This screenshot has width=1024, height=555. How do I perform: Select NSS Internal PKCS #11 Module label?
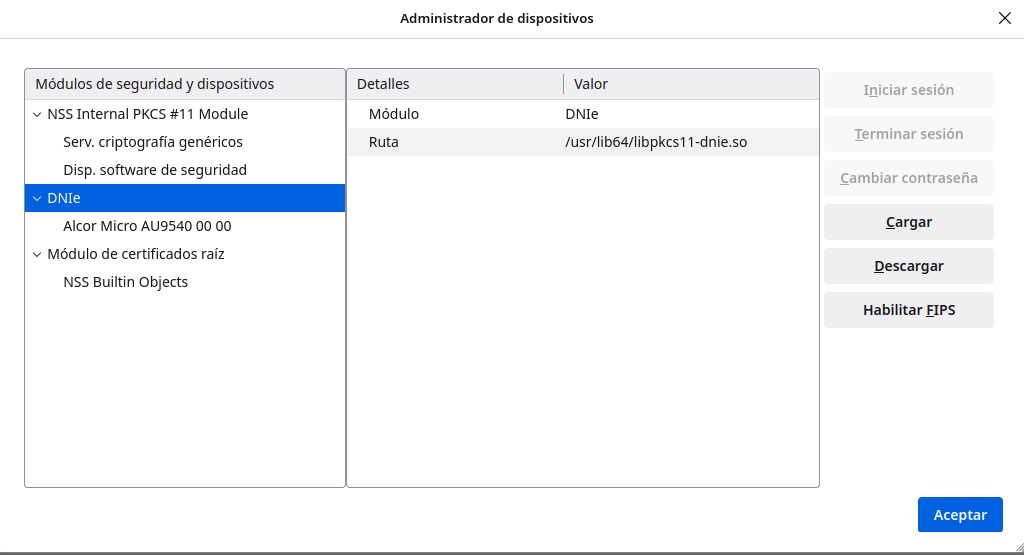click(148, 114)
